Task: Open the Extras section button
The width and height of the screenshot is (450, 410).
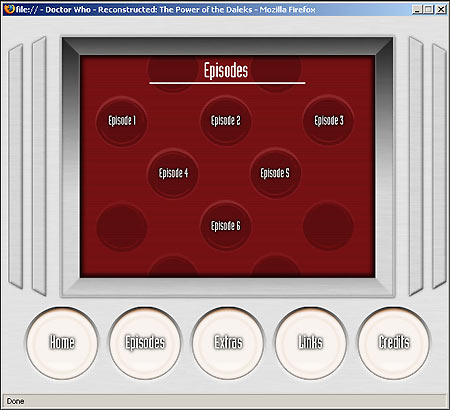Action: (x=228, y=343)
